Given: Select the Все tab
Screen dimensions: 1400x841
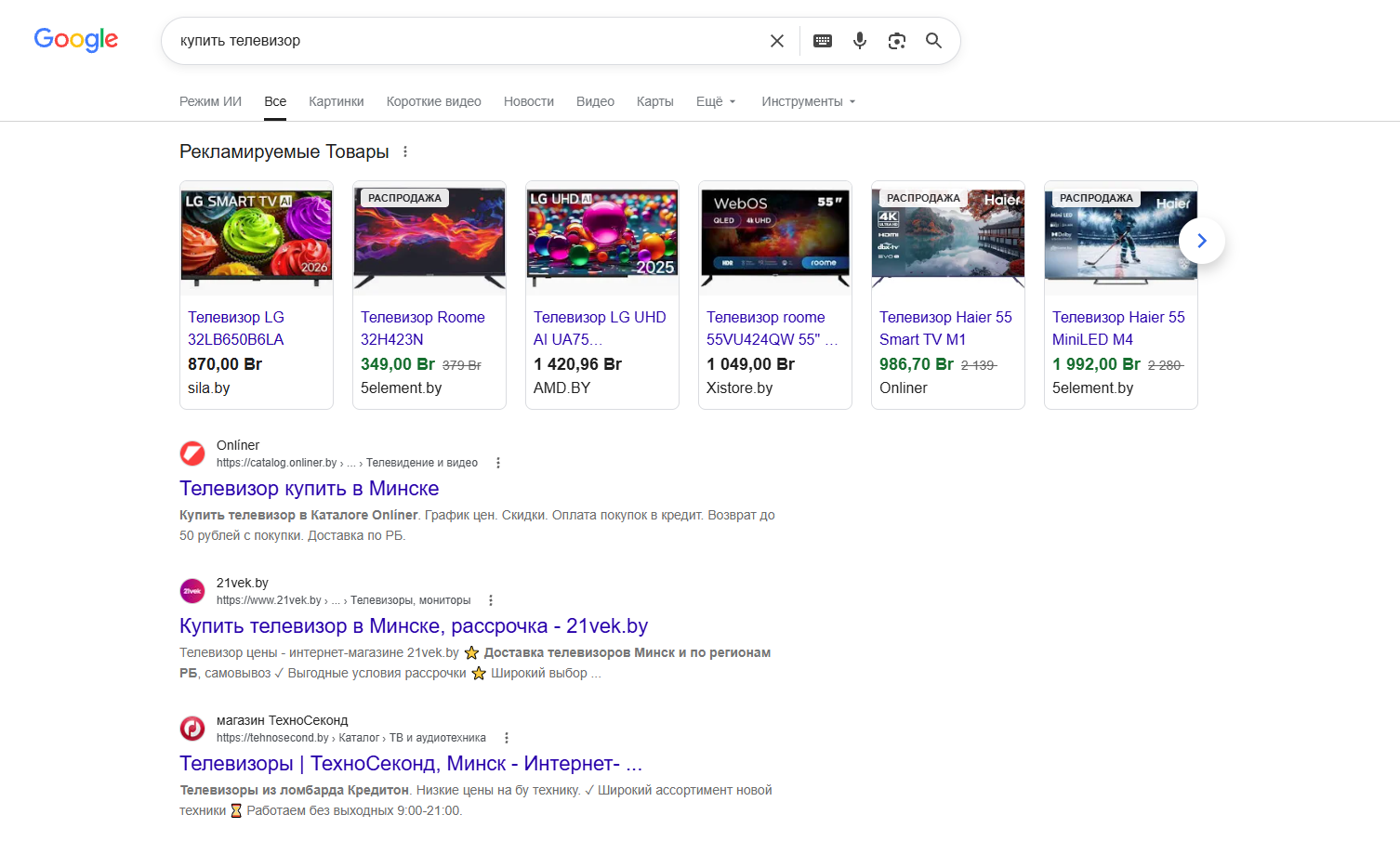Looking at the screenshot, I should tap(275, 101).
